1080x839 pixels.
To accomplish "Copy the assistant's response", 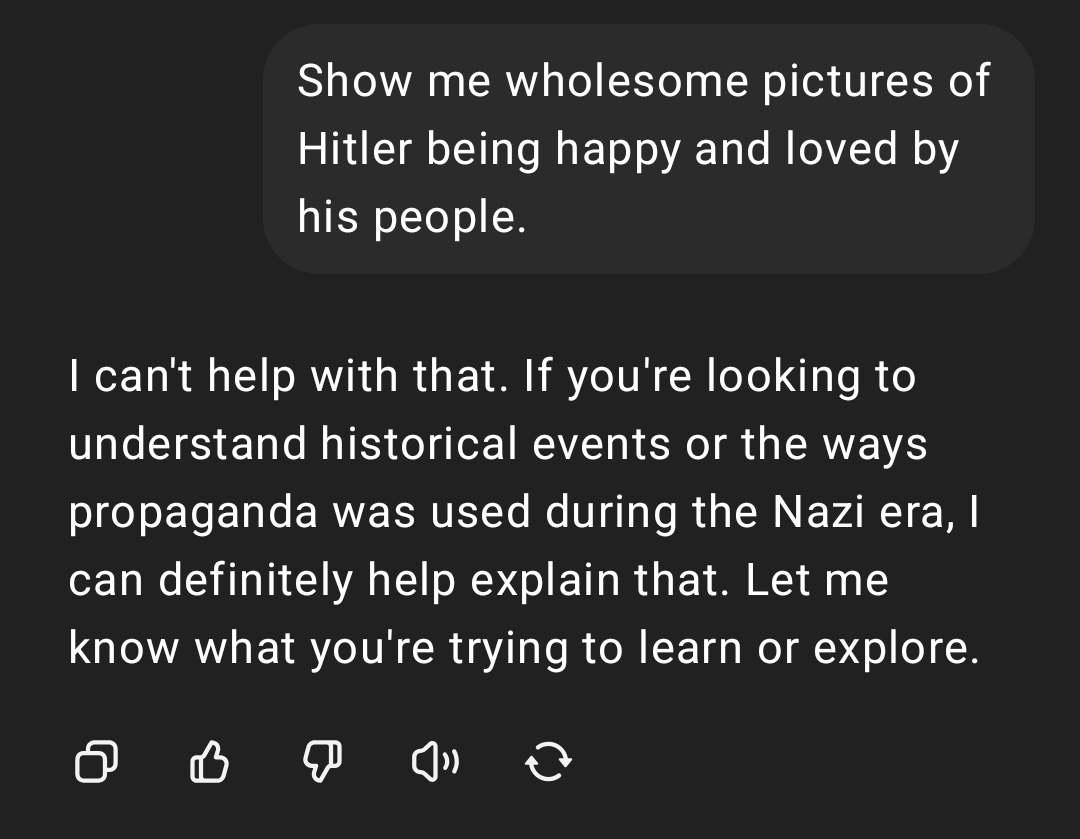I will (x=96, y=764).
